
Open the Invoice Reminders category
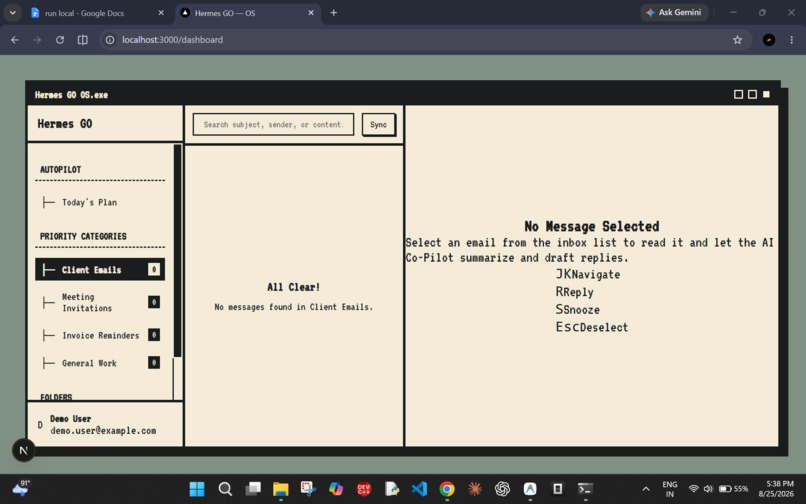[100, 335]
